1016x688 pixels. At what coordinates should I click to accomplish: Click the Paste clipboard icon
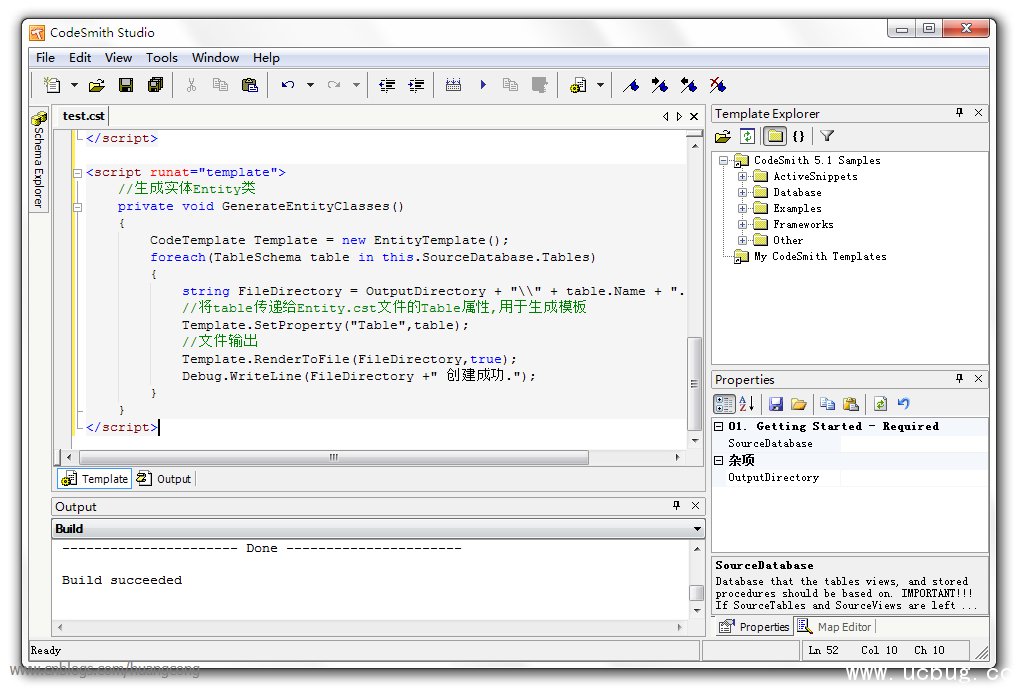(x=249, y=85)
